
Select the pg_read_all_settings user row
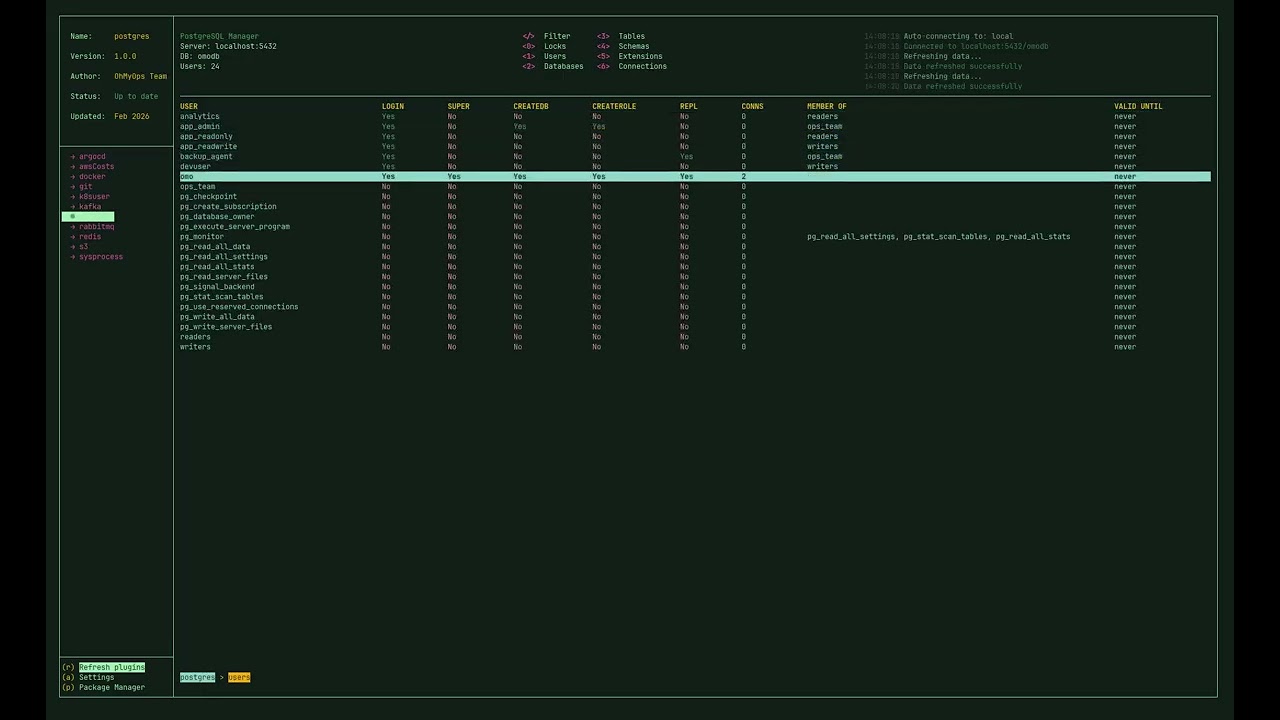click(695, 257)
